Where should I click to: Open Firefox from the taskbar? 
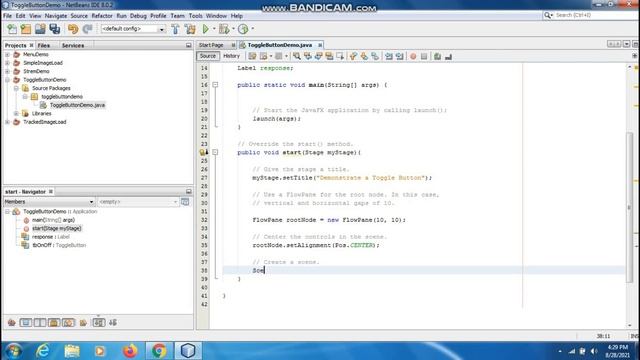tap(130, 351)
